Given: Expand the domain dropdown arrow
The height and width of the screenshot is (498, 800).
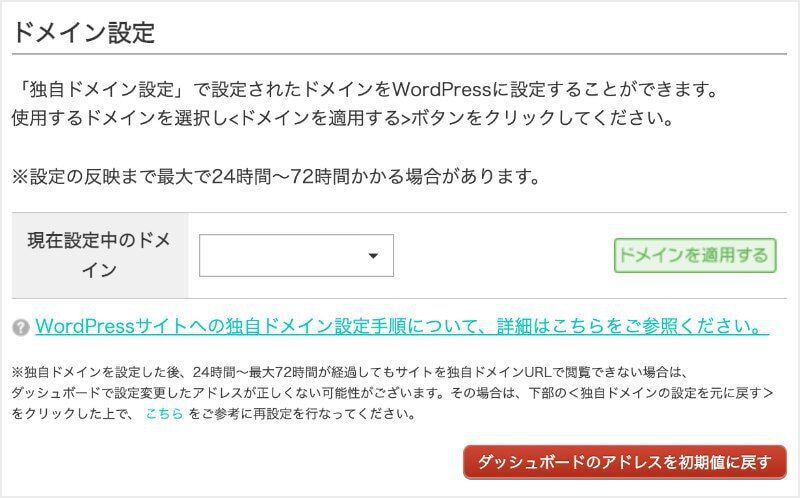Looking at the screenshot, I should pyautogui.click(x=373, y=256).
